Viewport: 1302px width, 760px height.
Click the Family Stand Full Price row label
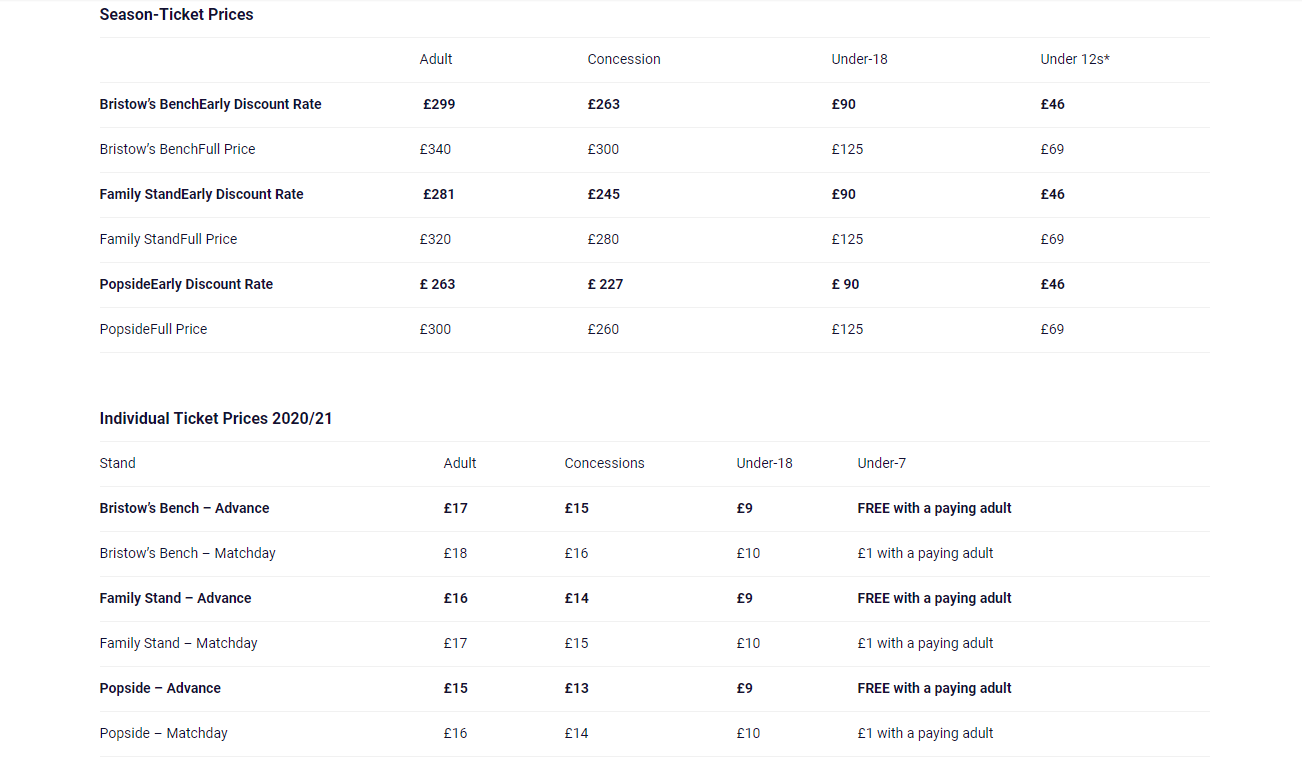tap(168, 240)
